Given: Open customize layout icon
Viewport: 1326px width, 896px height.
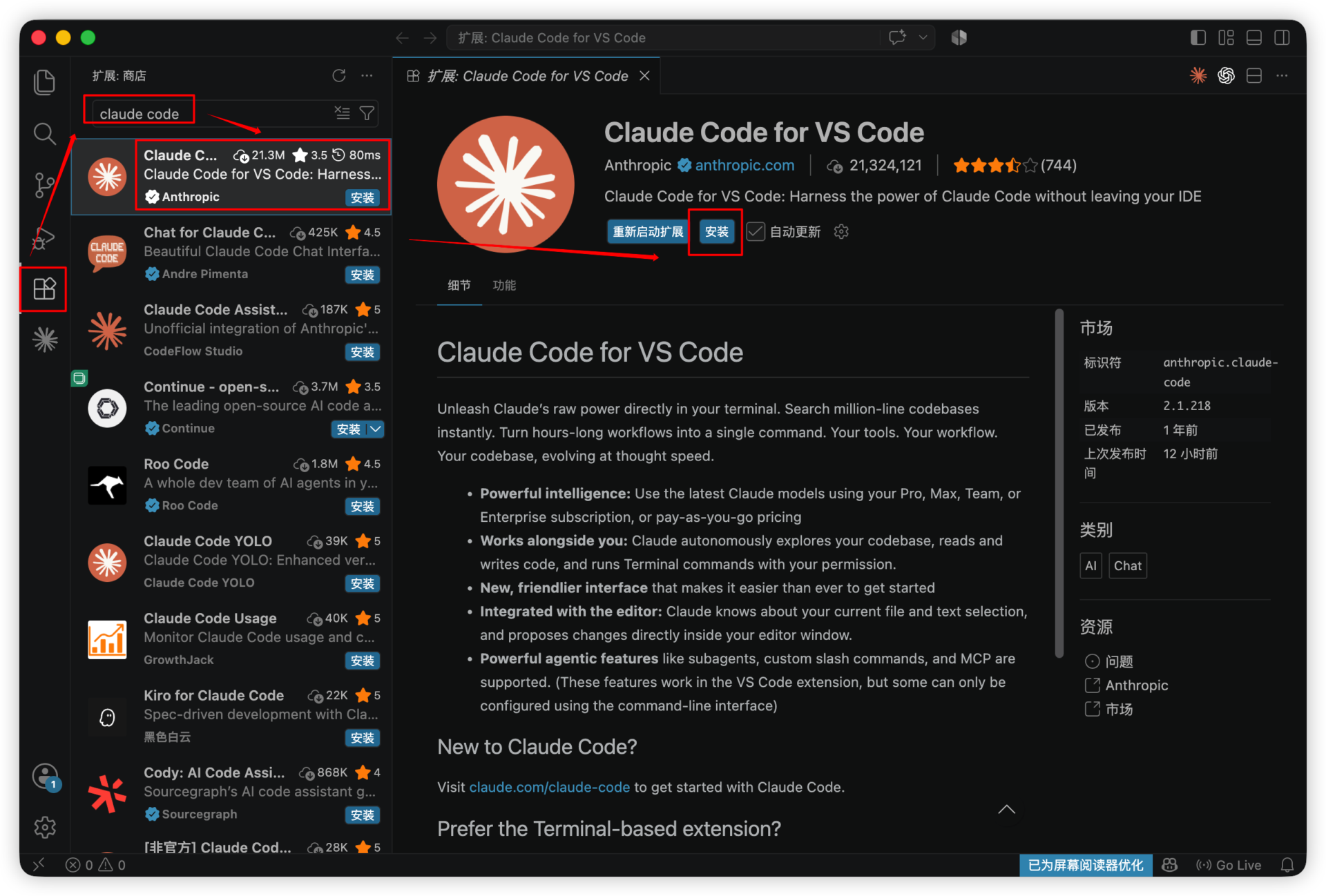Looking at the screenshot, I should pos(1226,37).
